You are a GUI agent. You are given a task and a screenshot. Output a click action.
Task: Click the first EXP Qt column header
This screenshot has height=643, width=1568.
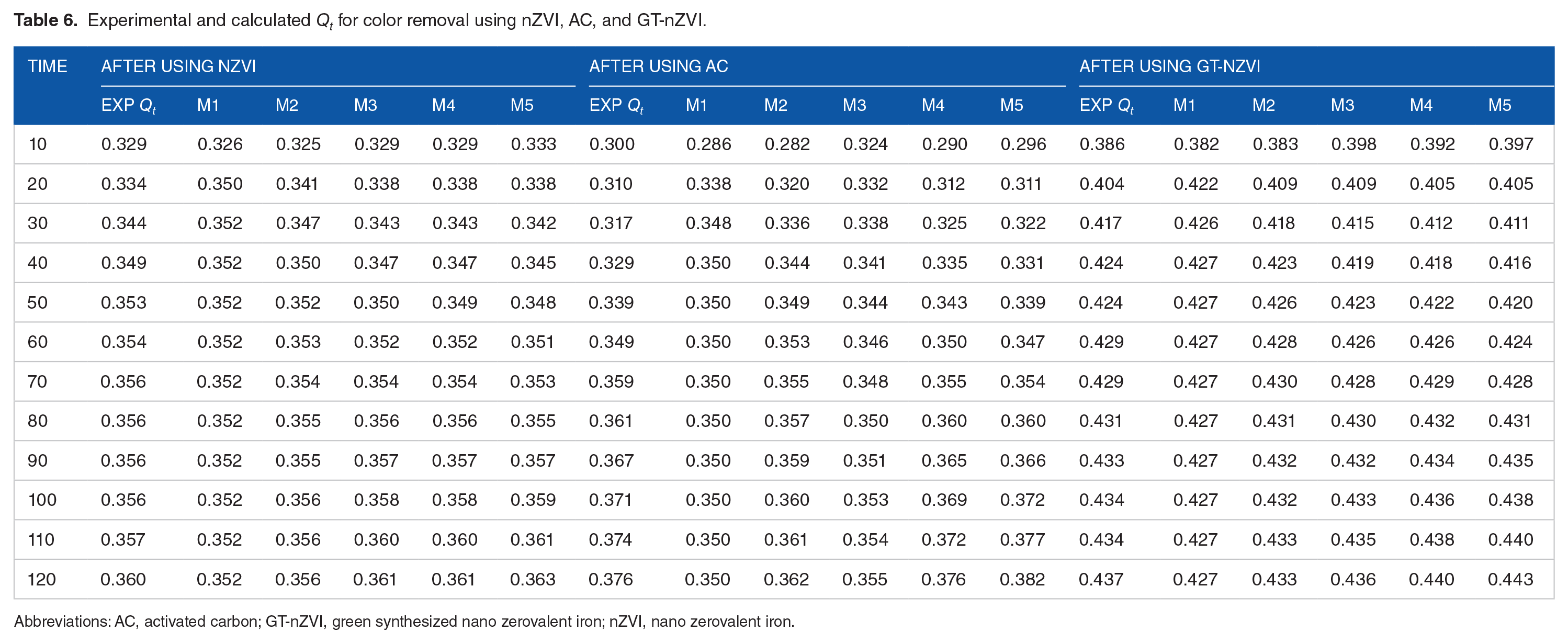click(x=128, y=105)
